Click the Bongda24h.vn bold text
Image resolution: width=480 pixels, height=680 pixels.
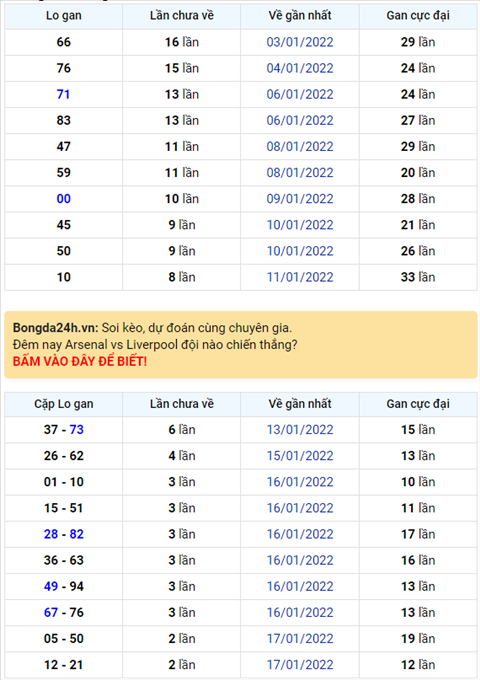56,327
